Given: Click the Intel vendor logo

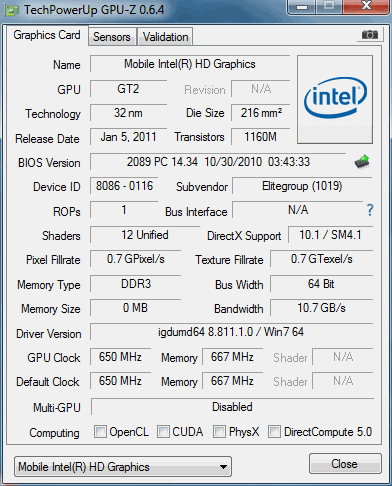Looking at the screenshot, I should pyautogui.click(x=335, y=99).
